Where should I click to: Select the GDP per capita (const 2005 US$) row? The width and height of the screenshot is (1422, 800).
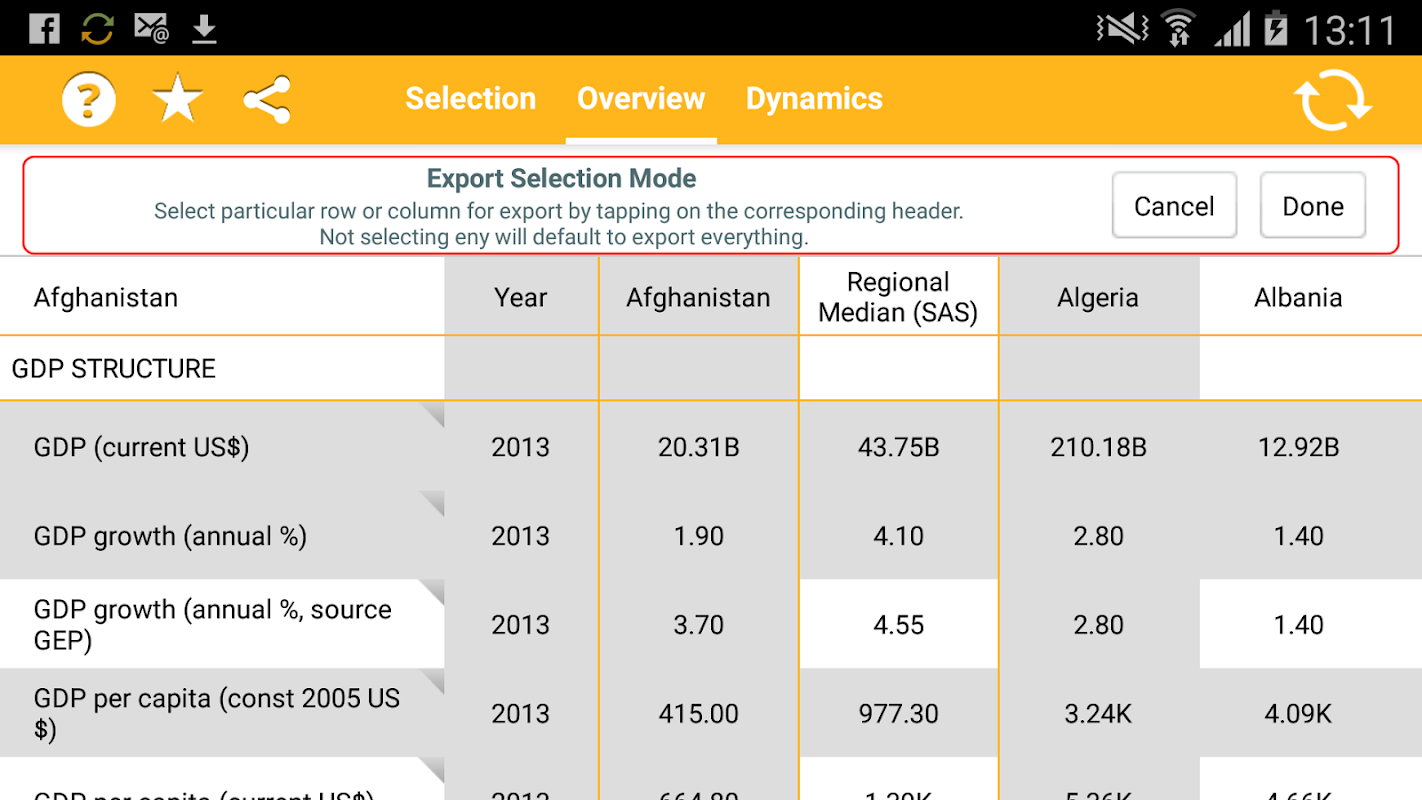[222, 713]
